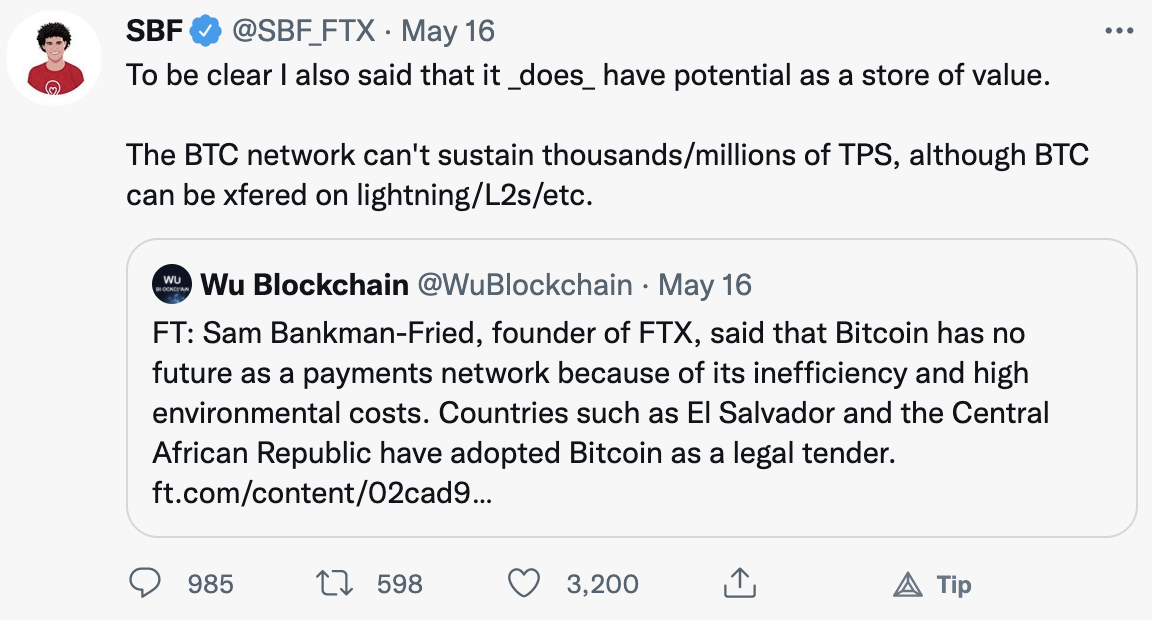This screenshot has width=1152, height=620.
Task: Click the quoted tweet's May 16 date
Action: pyautogui.click(x=705, y=285)
